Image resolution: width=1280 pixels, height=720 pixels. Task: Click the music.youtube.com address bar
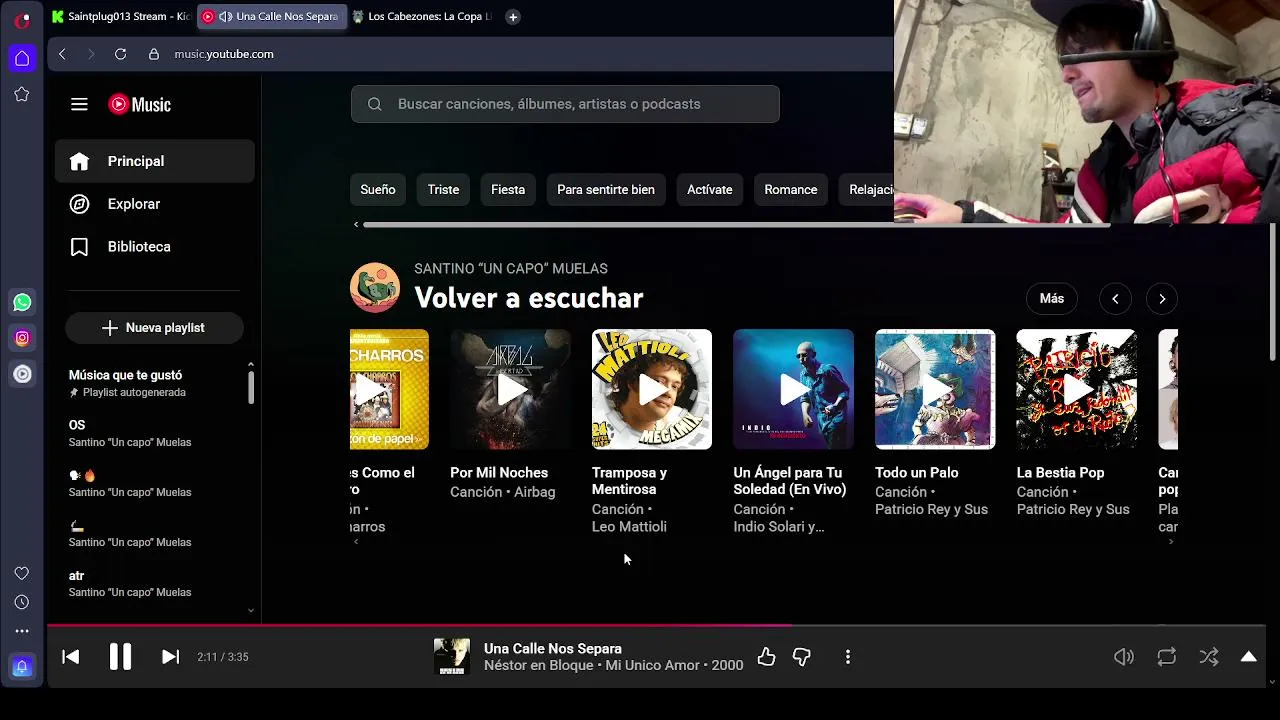tap(224, 54)
